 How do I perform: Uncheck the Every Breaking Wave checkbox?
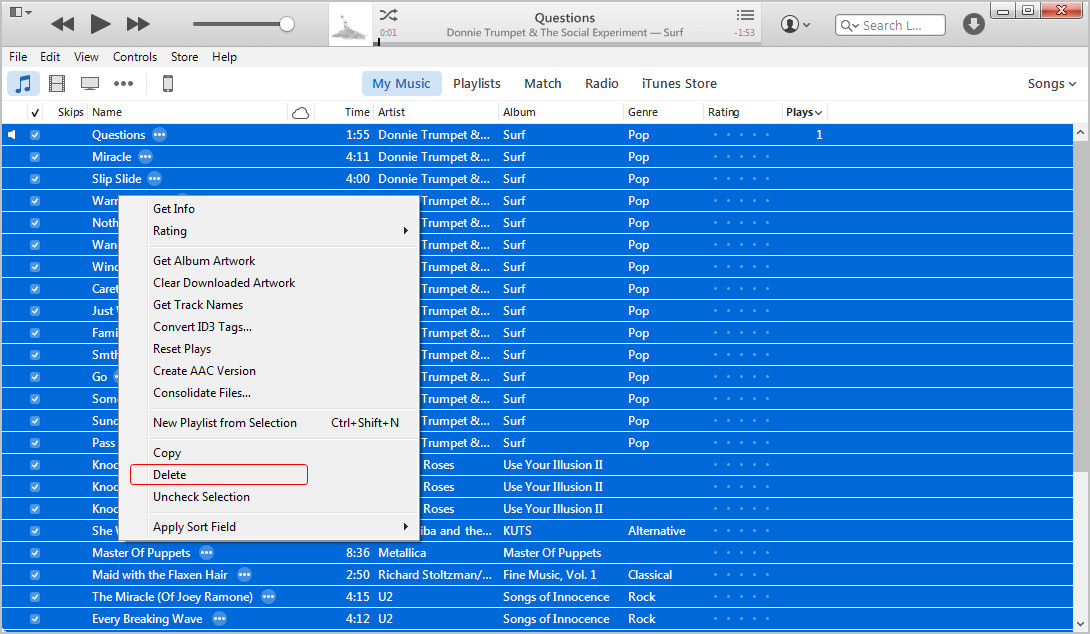tap(35, 619)
